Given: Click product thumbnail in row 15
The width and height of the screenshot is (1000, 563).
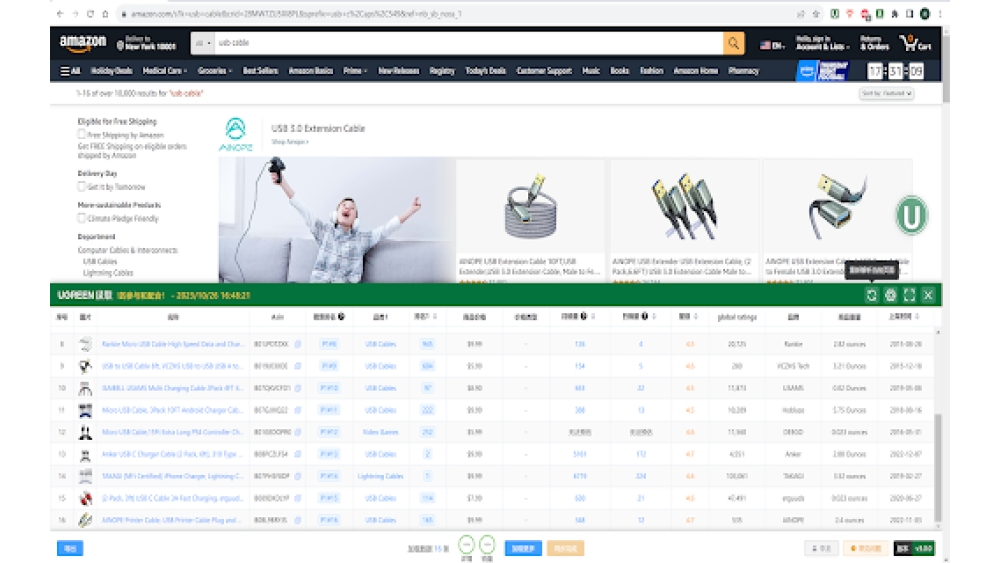Looking at the screenshot, I should pos(85,499).
